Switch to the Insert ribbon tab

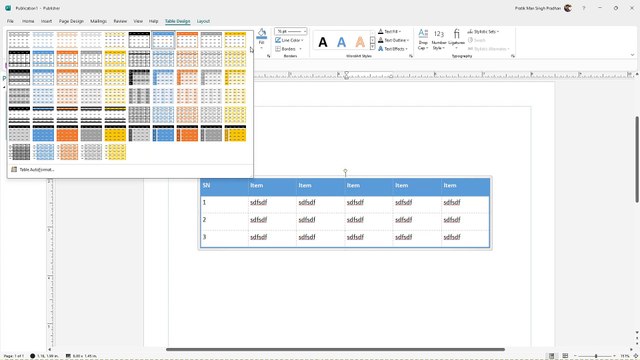click(x=46, y=21)
